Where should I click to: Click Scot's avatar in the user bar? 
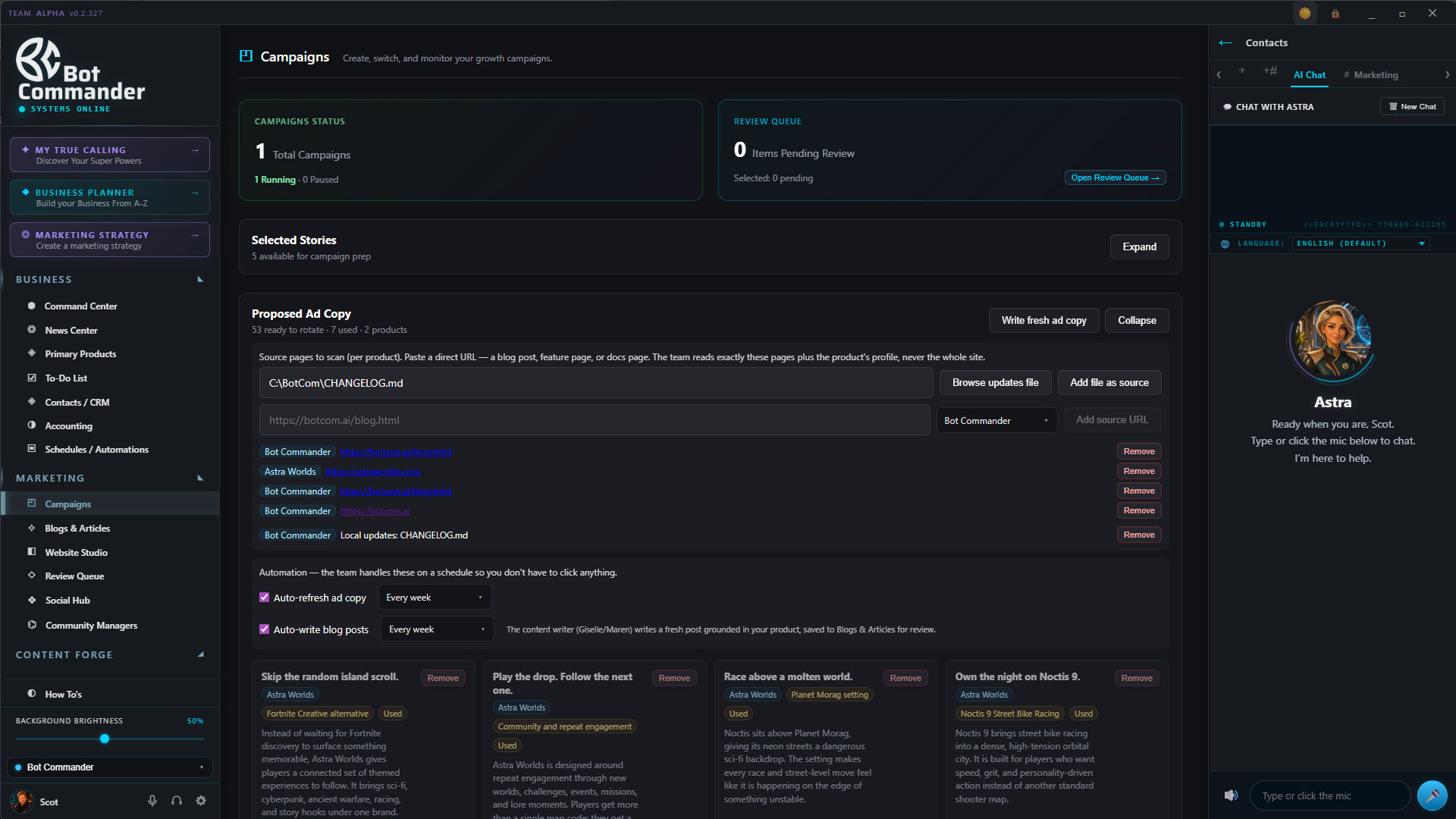coord(22,802)
